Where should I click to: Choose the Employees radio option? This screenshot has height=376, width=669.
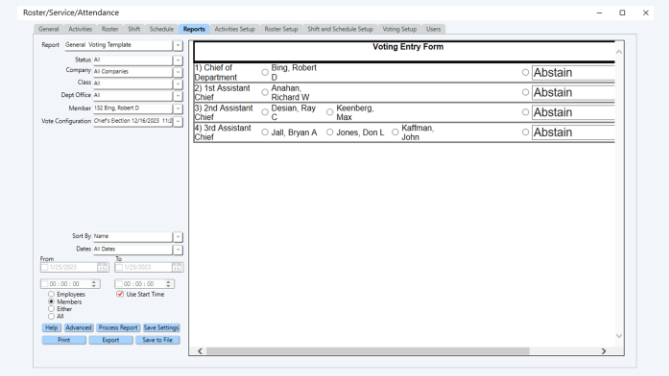coord(51,294)
